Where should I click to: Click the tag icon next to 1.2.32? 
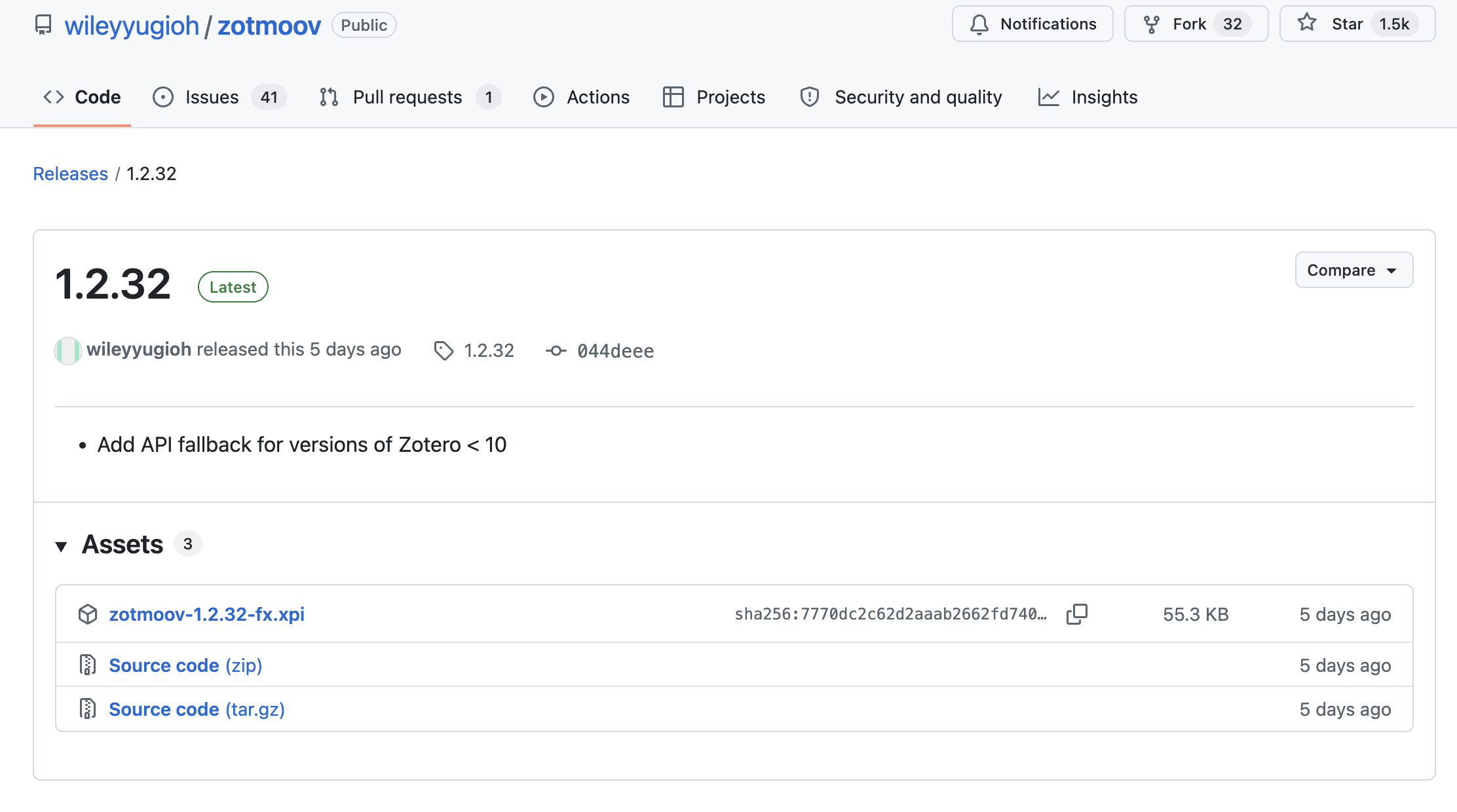444,350
